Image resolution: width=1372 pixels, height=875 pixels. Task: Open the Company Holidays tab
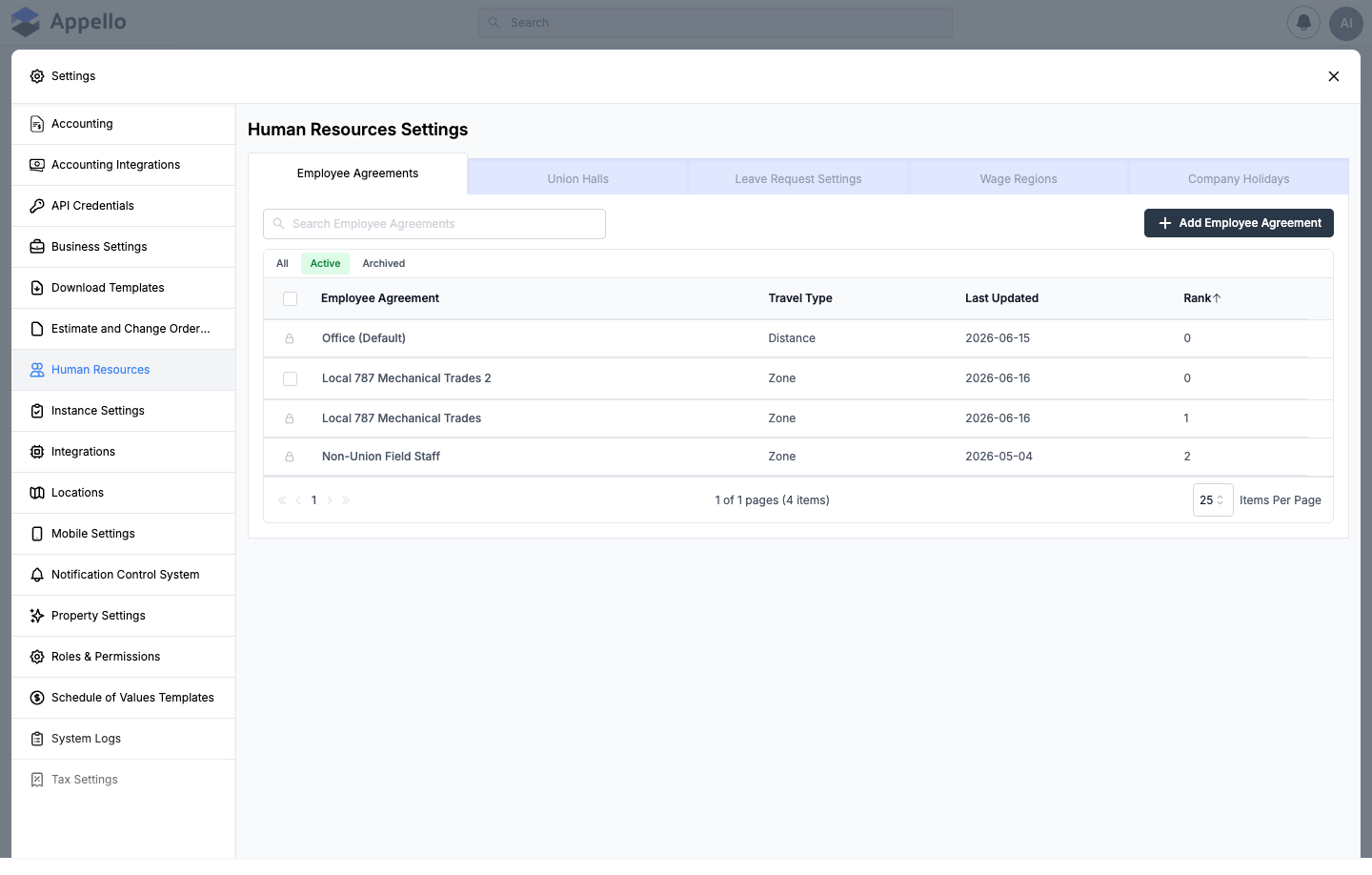point(1239,179)
